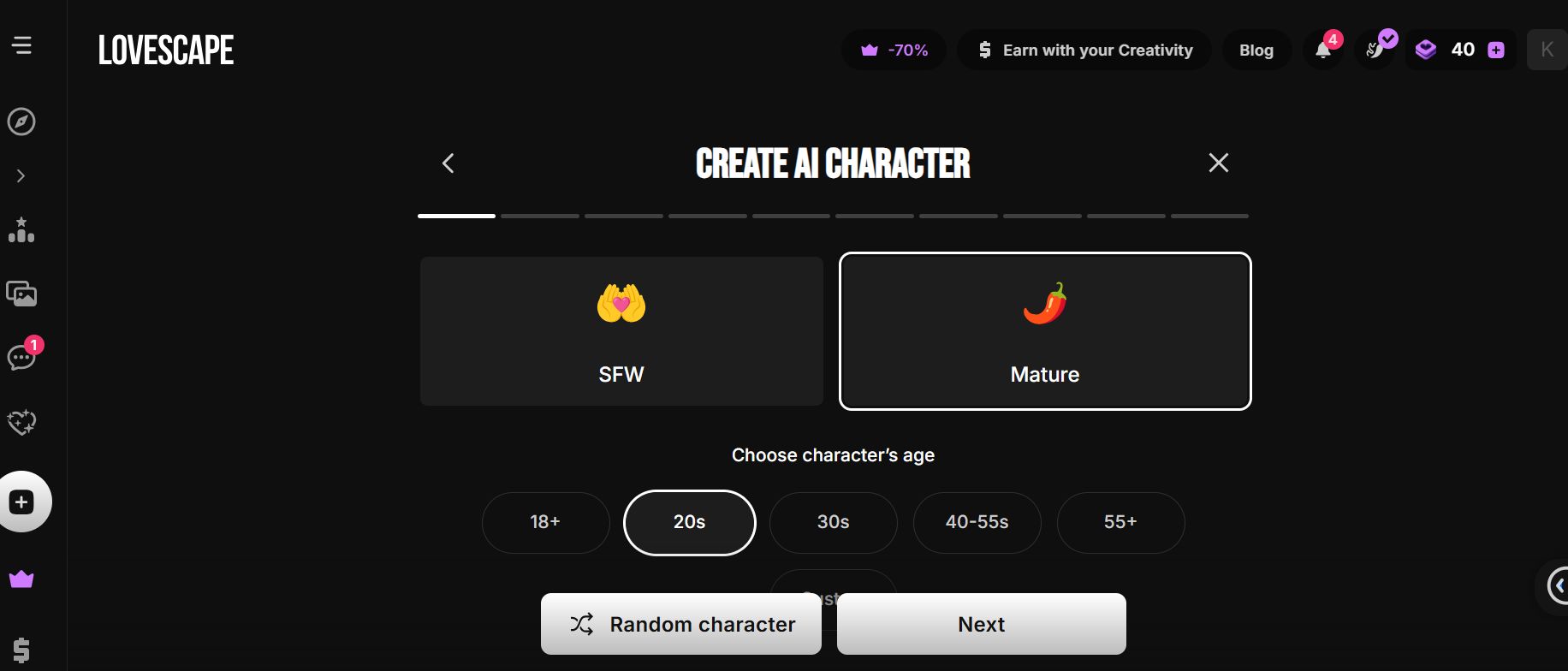
Task: Select the Mature content option
Action: [x=1045, y=331]
